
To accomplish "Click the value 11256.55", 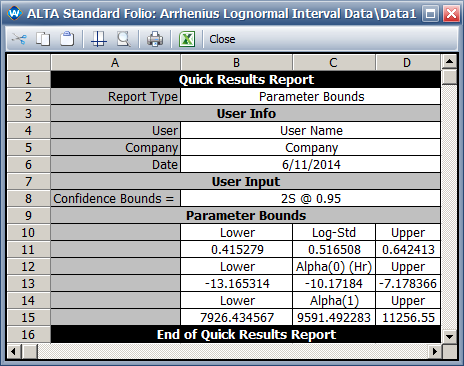I will pos(408,318).
